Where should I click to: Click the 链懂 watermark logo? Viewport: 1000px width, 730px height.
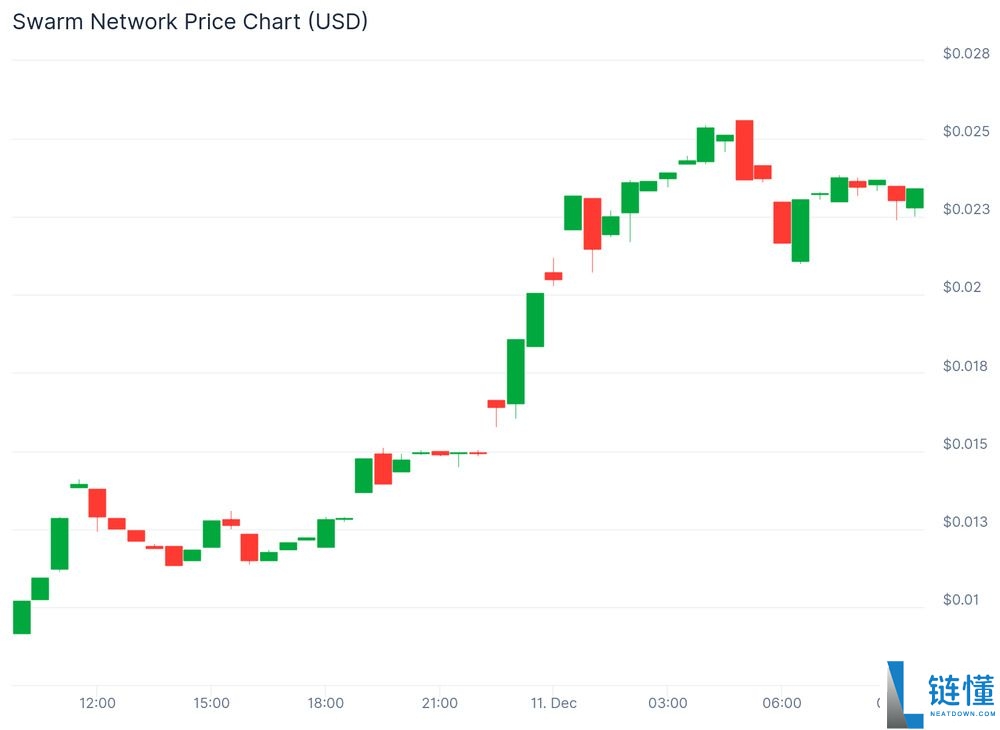point(940,694)
